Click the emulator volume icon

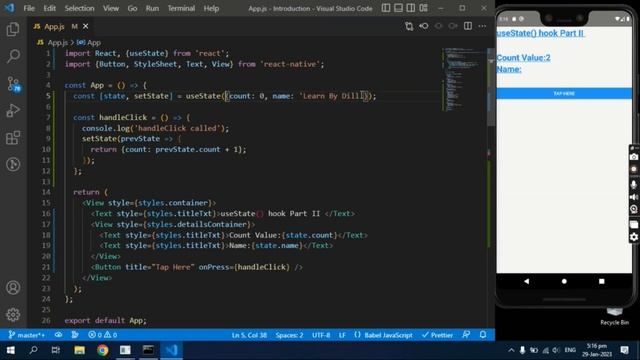click(634, 197)
